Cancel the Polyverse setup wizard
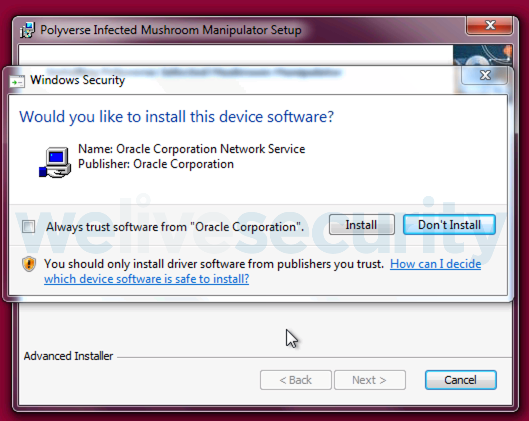Image resolution: width=529 pixels, height=421 pixels. point(461,380)
